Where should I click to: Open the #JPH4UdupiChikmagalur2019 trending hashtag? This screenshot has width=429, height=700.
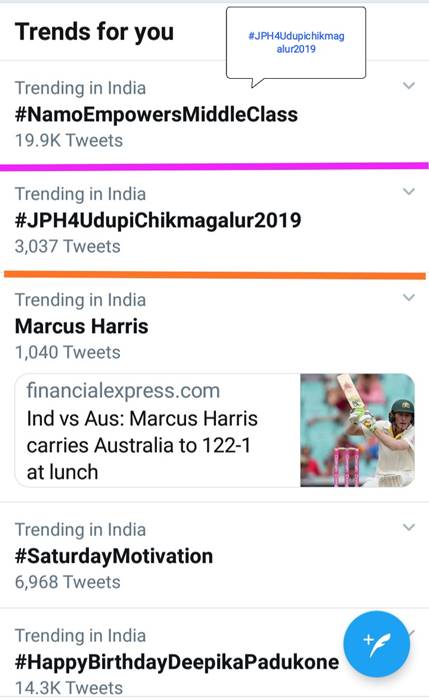tap(158, 221)
